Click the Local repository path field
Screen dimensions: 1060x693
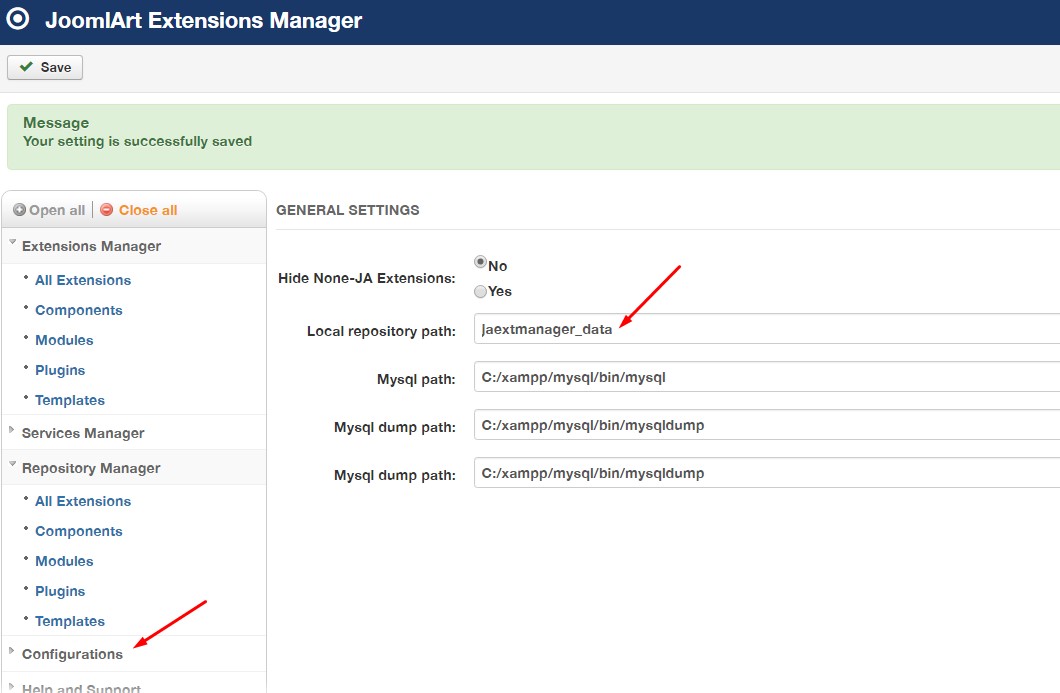[766, 329]
